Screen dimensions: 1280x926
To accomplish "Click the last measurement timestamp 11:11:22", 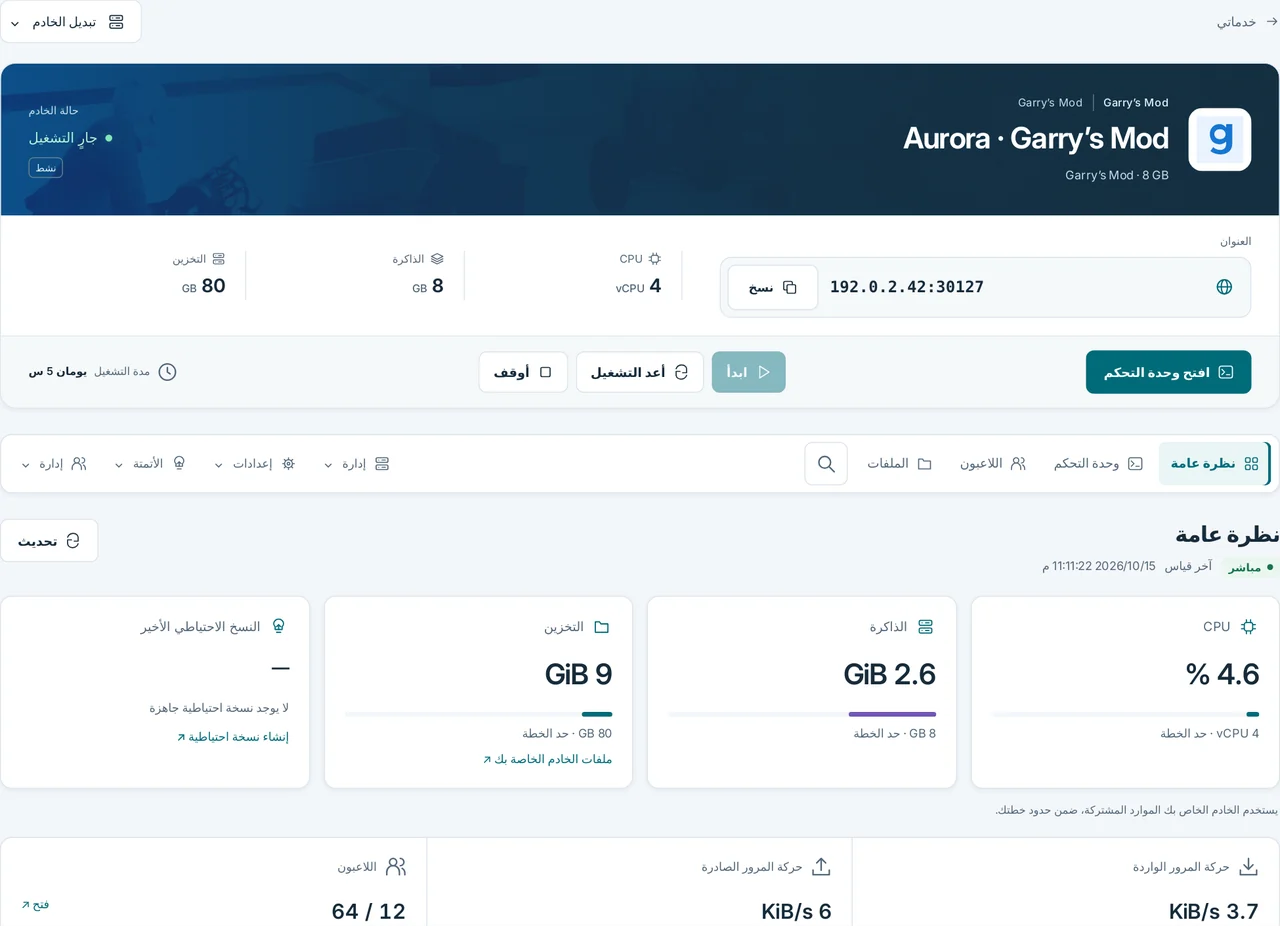I will (1099, 566).
